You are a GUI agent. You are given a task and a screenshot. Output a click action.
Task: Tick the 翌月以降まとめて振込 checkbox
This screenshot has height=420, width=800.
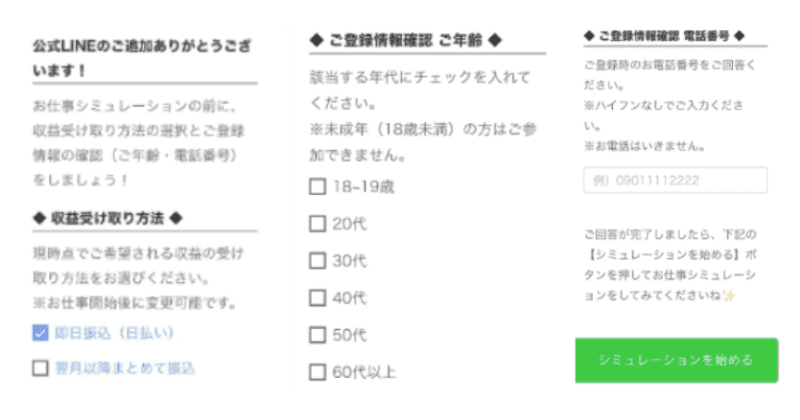(40, 368)
